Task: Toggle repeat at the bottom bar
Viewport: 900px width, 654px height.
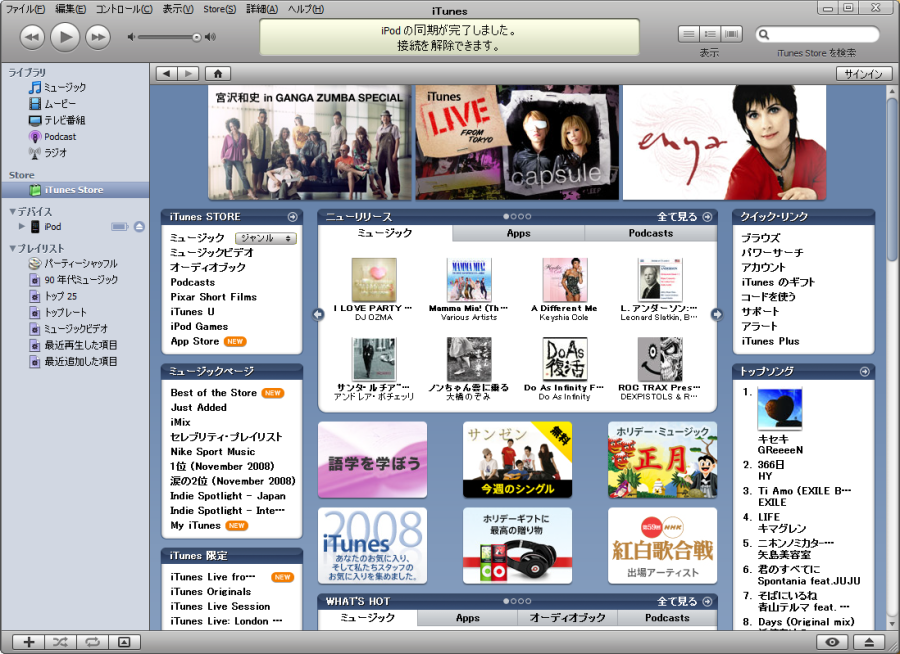Action: pyautogui.click(x=92, y=642)
